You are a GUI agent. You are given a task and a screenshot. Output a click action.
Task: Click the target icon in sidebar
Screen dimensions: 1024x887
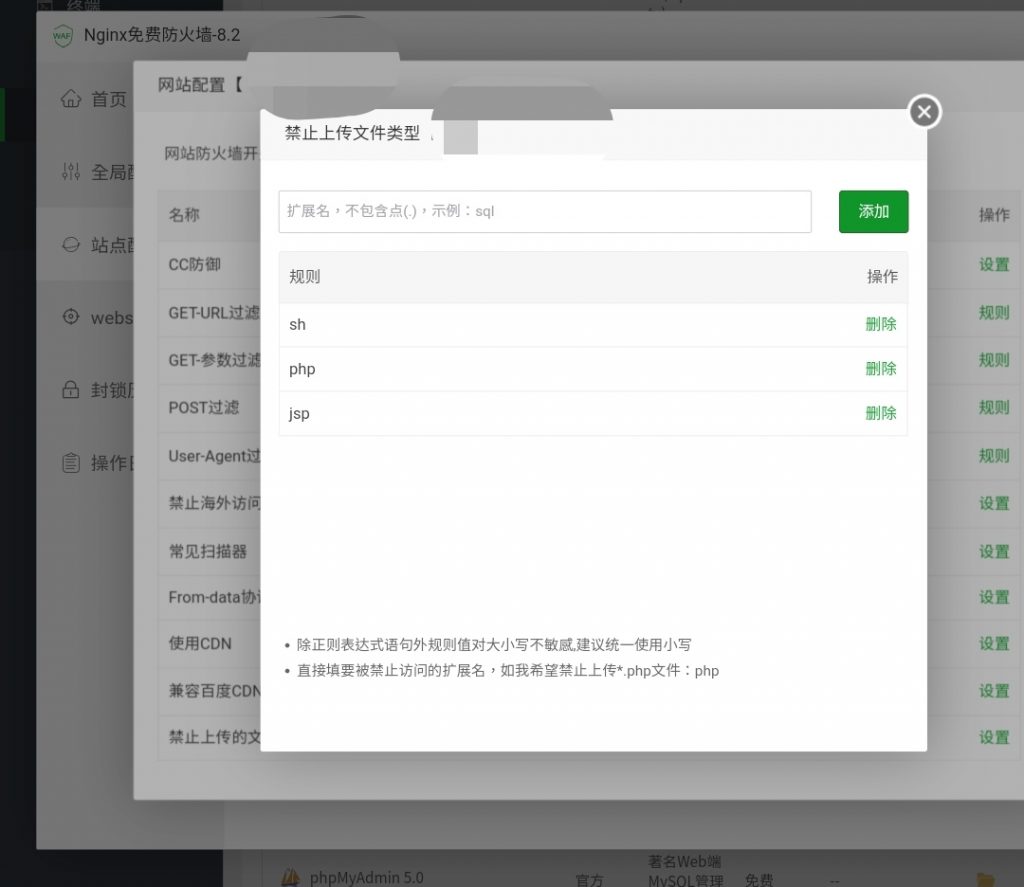tap(70, 317)
